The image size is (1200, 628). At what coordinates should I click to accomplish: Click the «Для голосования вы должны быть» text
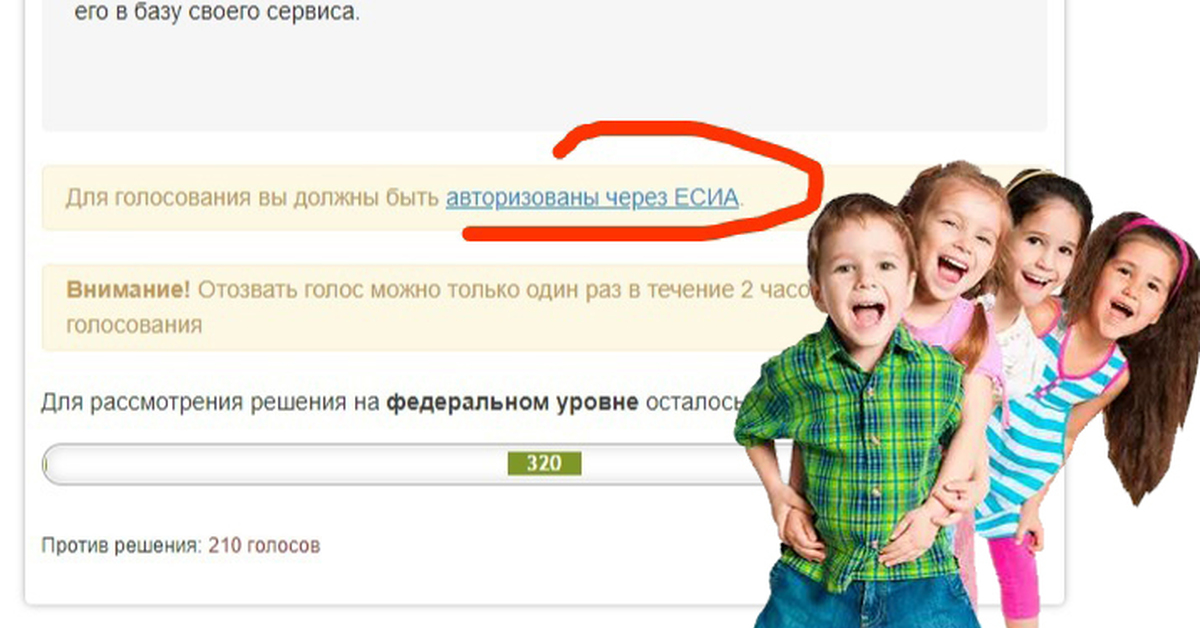click(x=253, y=197)
